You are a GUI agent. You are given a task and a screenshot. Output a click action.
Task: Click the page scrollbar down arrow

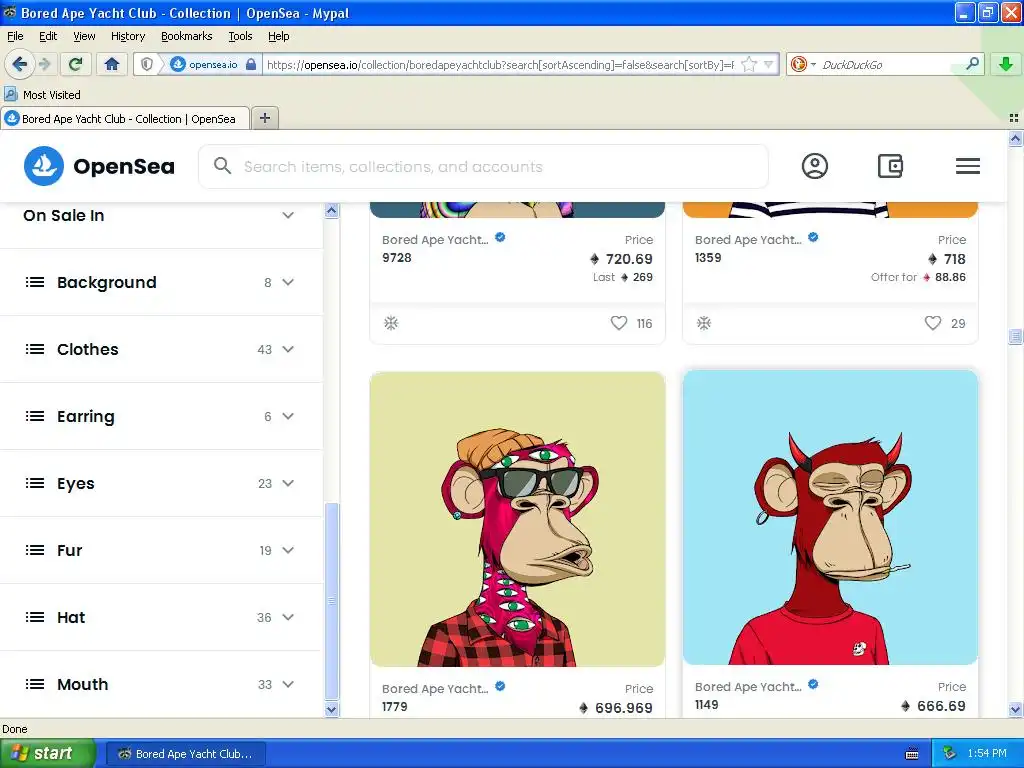point(1016,709)
